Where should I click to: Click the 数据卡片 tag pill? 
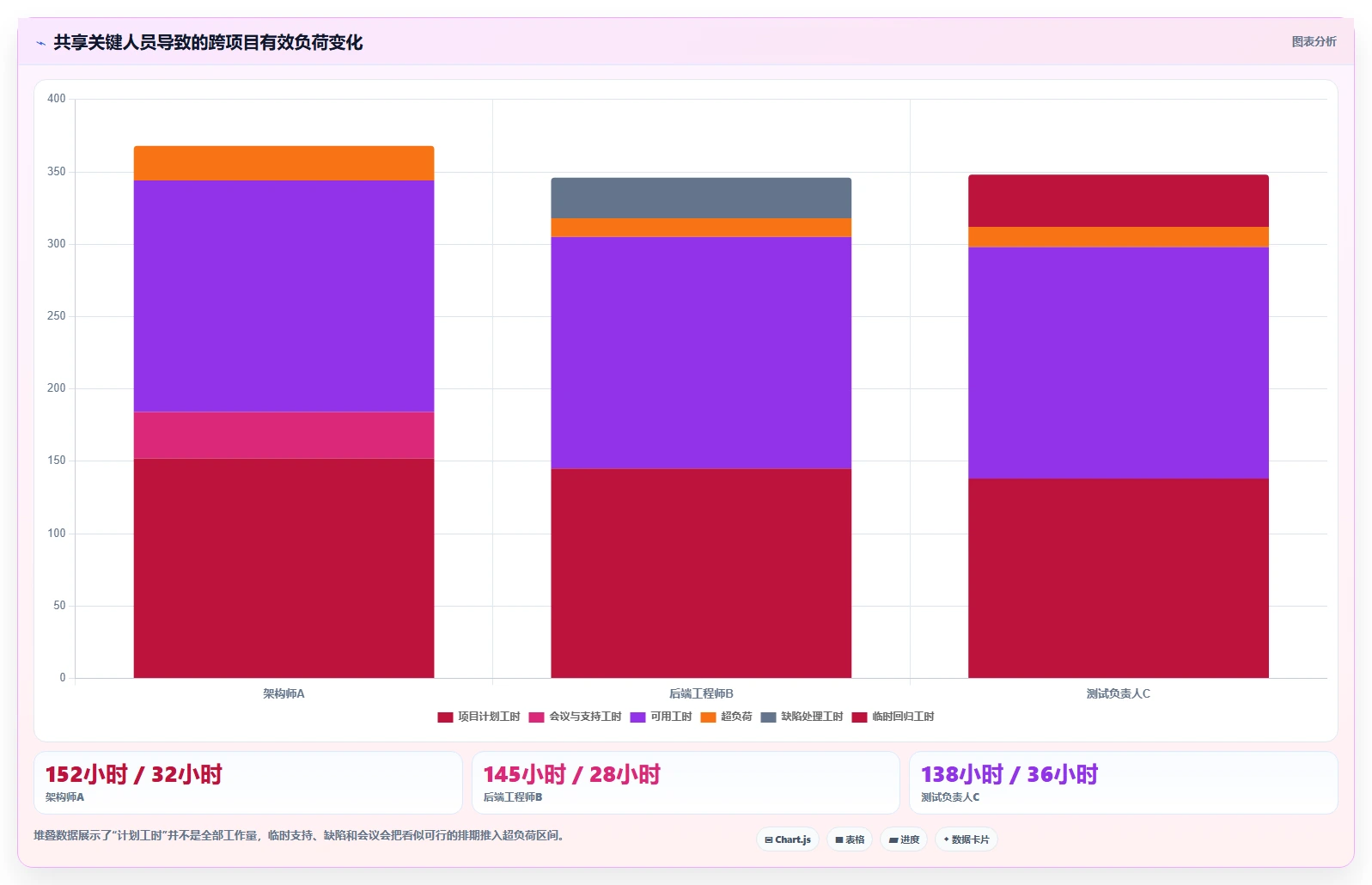click(x=966, y=839)
